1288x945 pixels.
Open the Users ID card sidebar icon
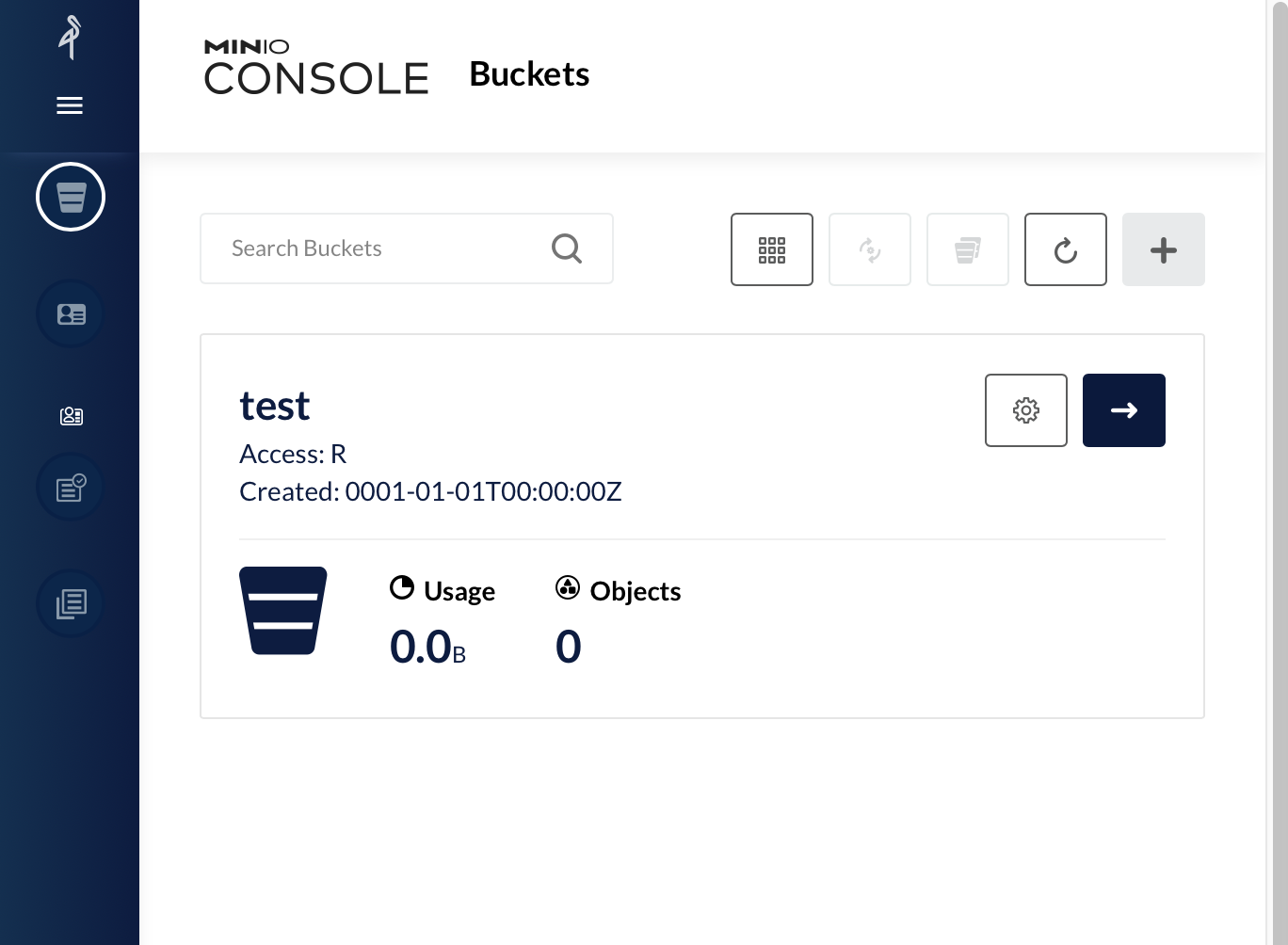coord(71,313)
